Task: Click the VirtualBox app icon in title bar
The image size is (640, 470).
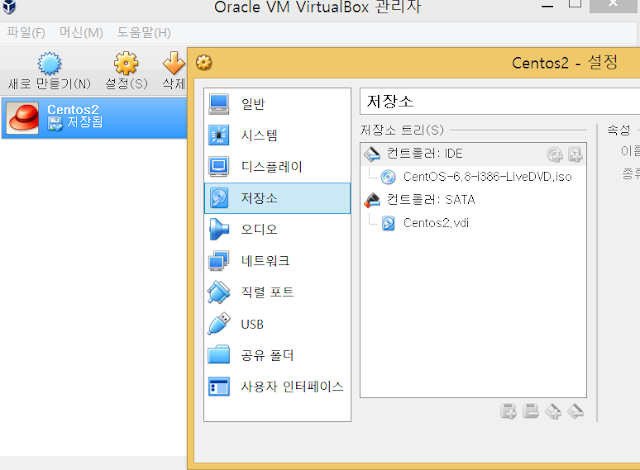Action: [x=9, y=6]
